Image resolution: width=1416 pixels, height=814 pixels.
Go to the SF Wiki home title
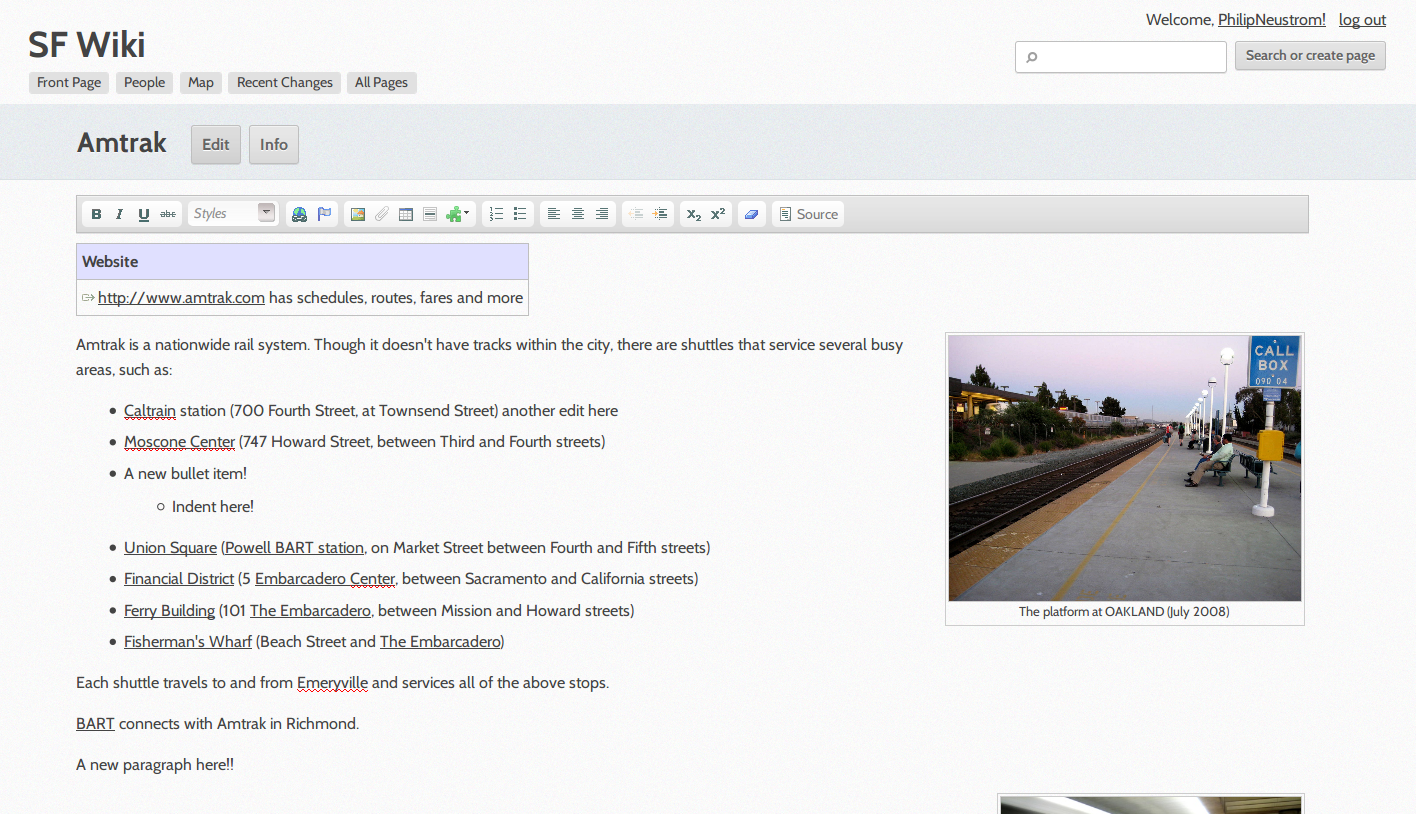(87, 44)
